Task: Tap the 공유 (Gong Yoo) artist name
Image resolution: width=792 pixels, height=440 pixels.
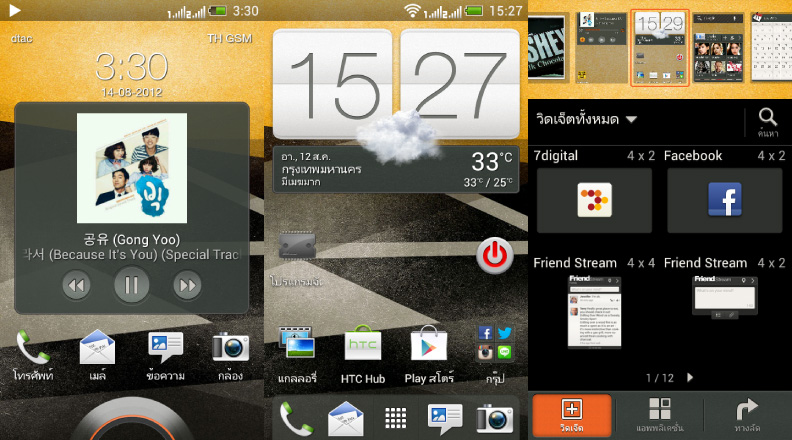Action: point(132,239)
